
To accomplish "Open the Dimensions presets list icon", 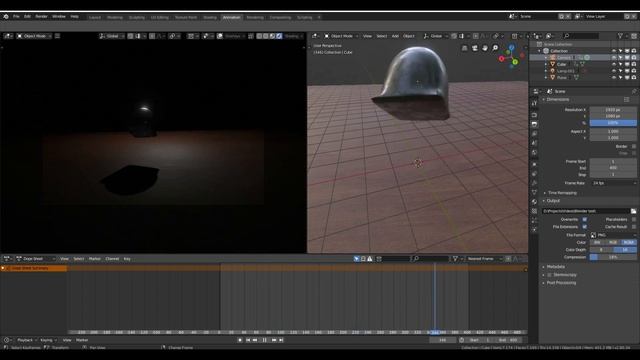I will [627, 100].
